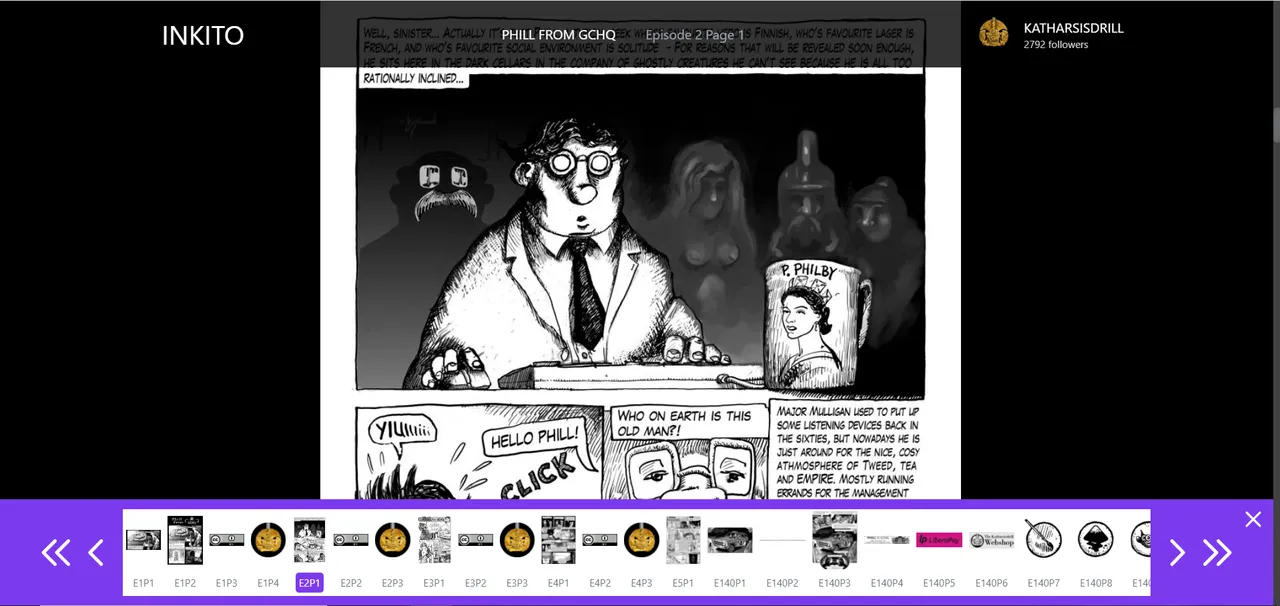Open the KATHARSISDRILL profile name
Screen dimensions: 1280x606
[x=1073, y=28]
